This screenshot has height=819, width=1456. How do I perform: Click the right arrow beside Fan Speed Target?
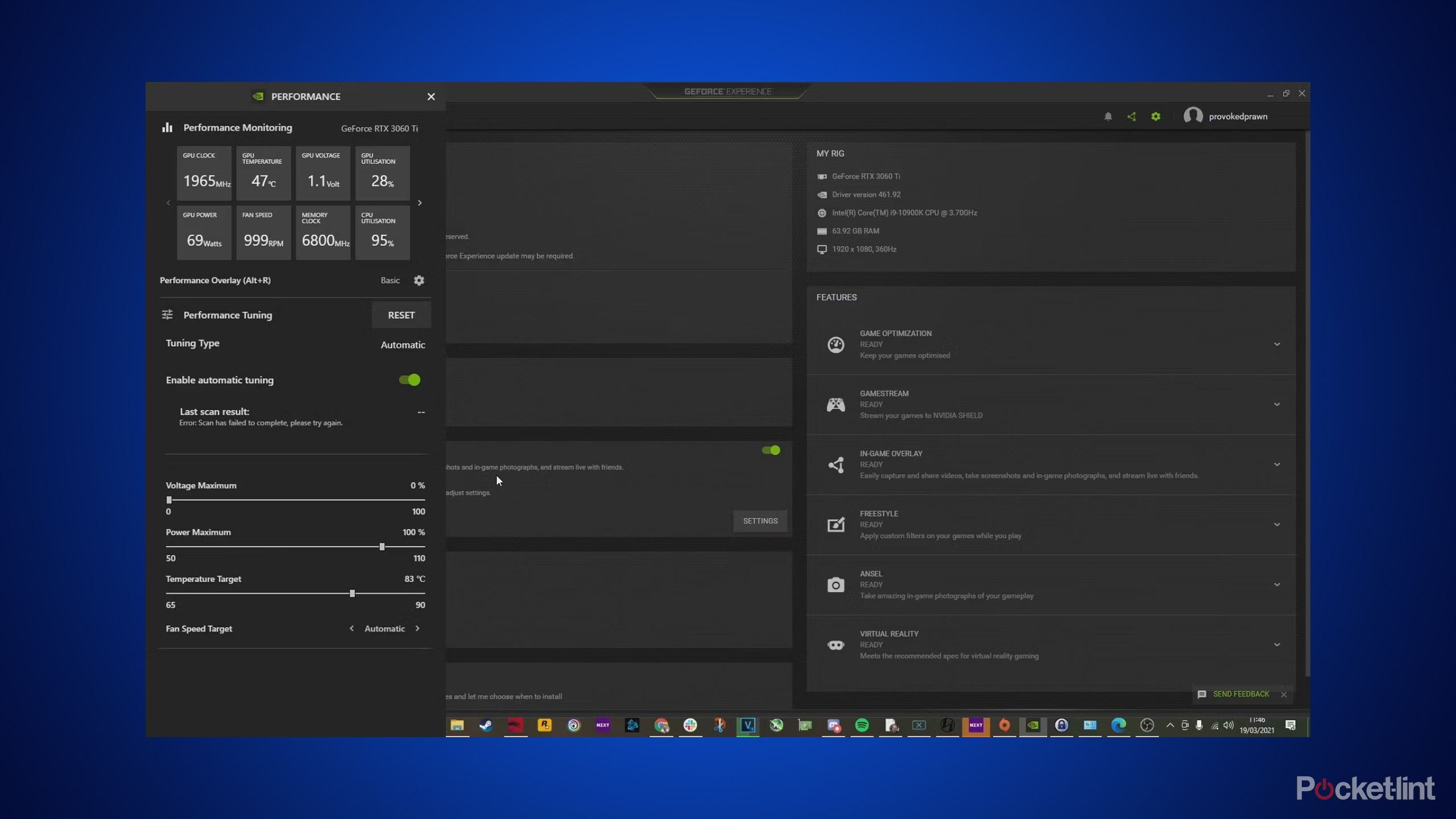tap(419, 628)
